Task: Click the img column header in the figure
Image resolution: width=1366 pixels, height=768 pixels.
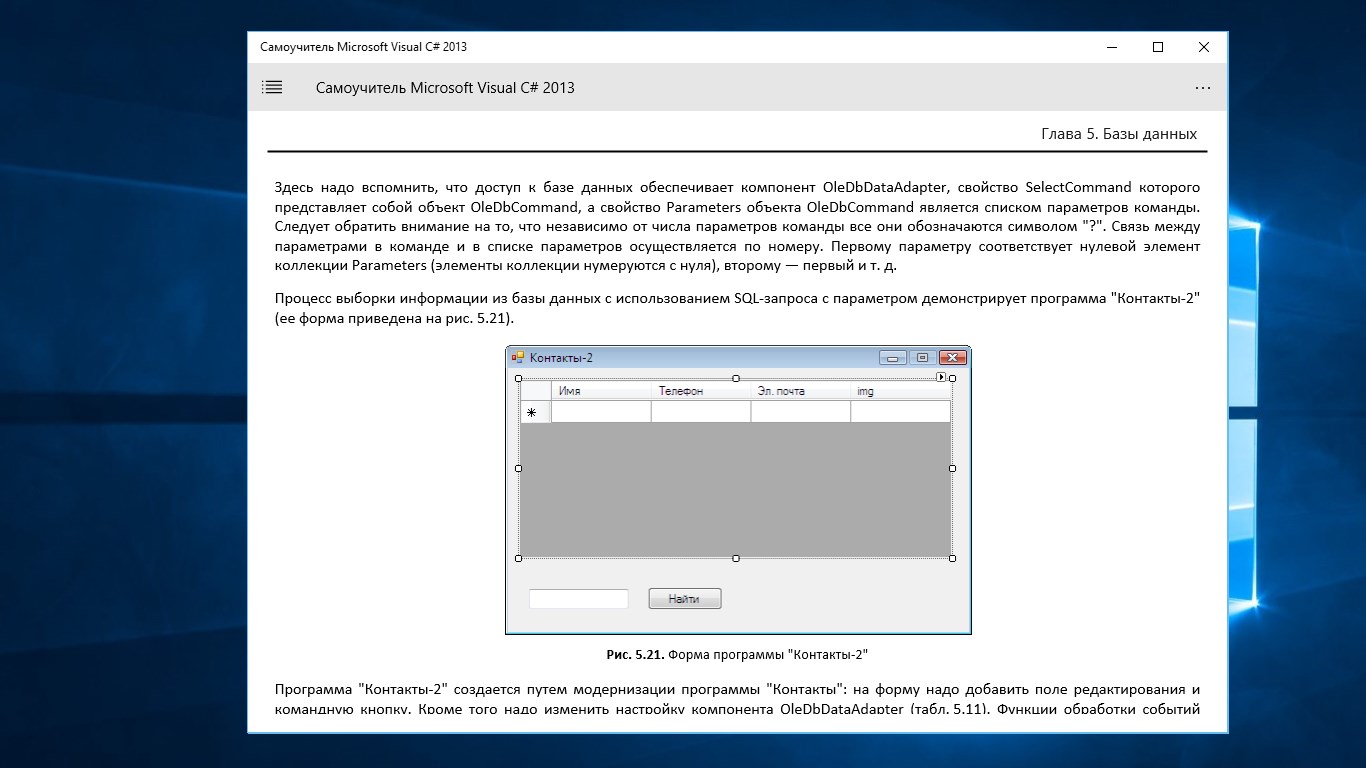Action: [900, 391]
